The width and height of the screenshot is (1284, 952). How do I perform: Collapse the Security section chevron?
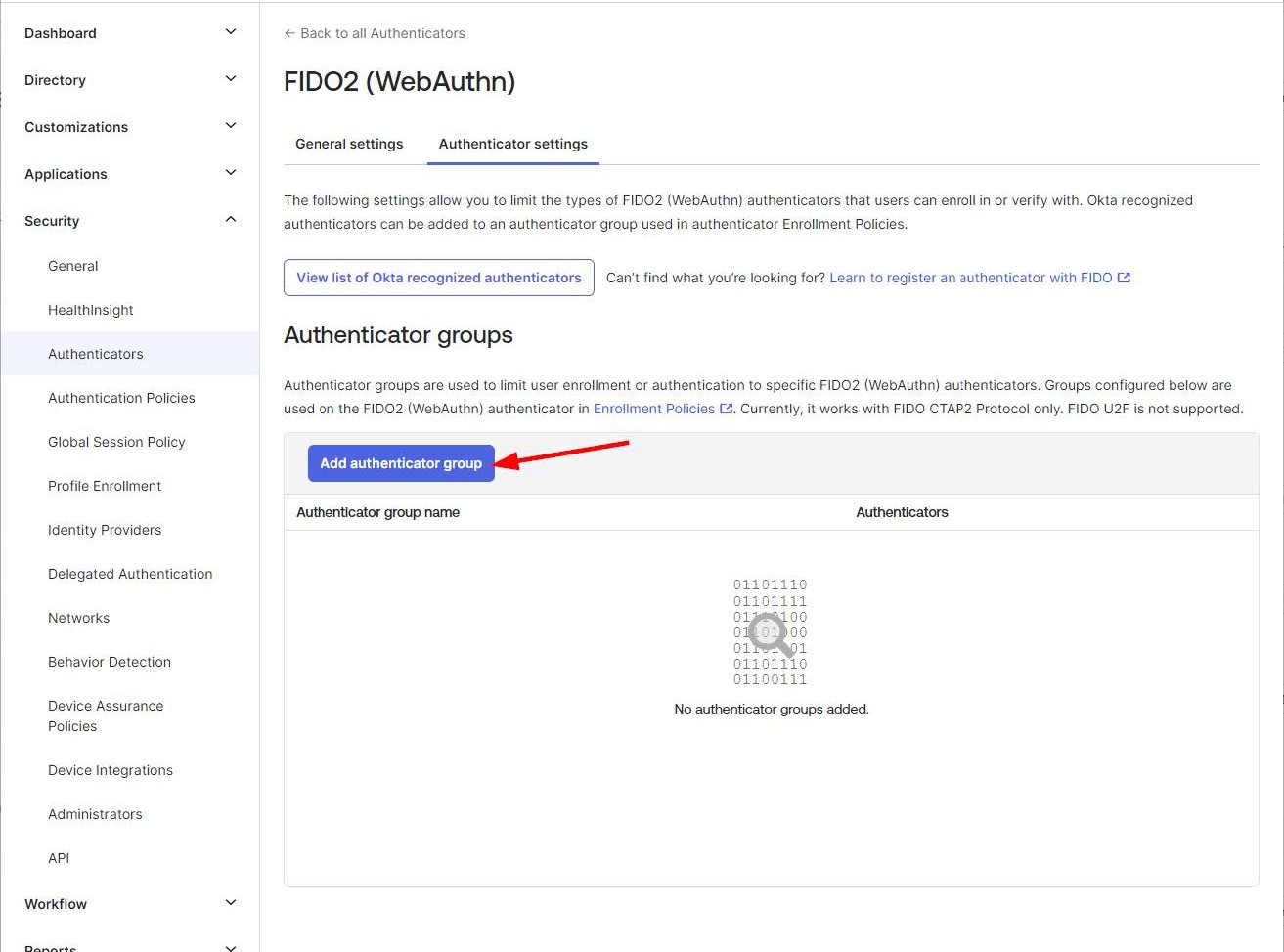pyautogui.click(x=231, y=220)
